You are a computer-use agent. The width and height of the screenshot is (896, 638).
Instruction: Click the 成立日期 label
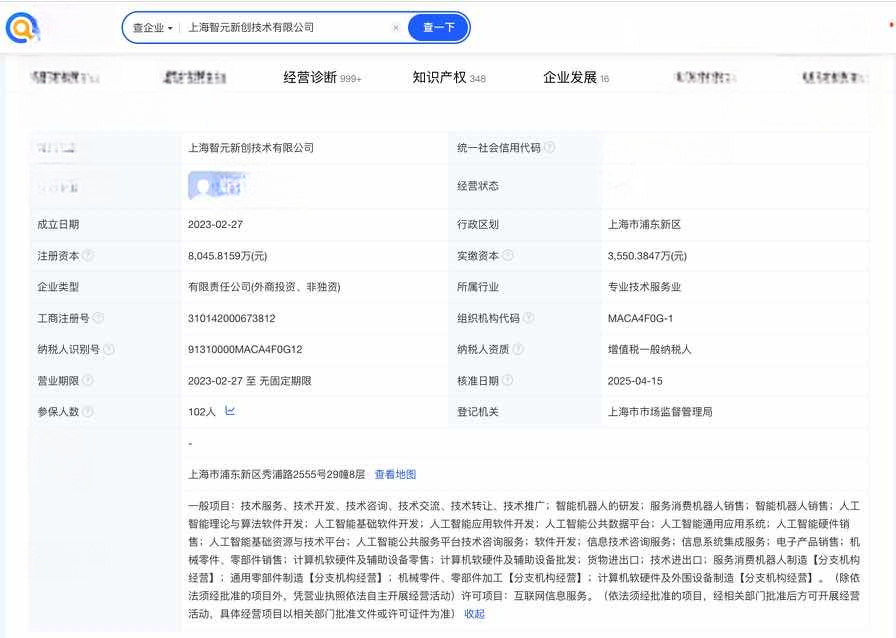(58, 225)
